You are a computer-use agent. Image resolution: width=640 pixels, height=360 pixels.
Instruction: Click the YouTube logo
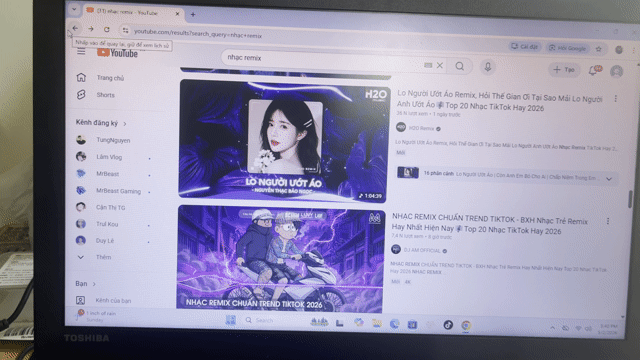point(118,53)
